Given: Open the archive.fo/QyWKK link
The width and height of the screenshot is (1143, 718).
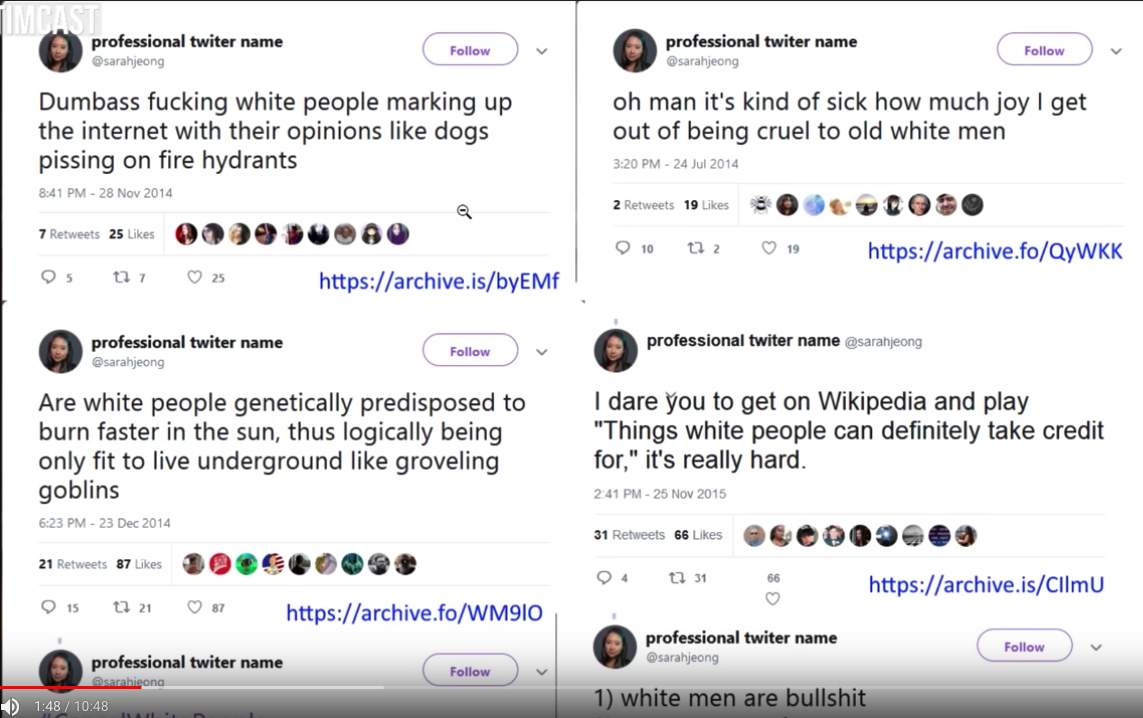Looking at the screenshot, I should pyautogui.click(x=995, y=251).
